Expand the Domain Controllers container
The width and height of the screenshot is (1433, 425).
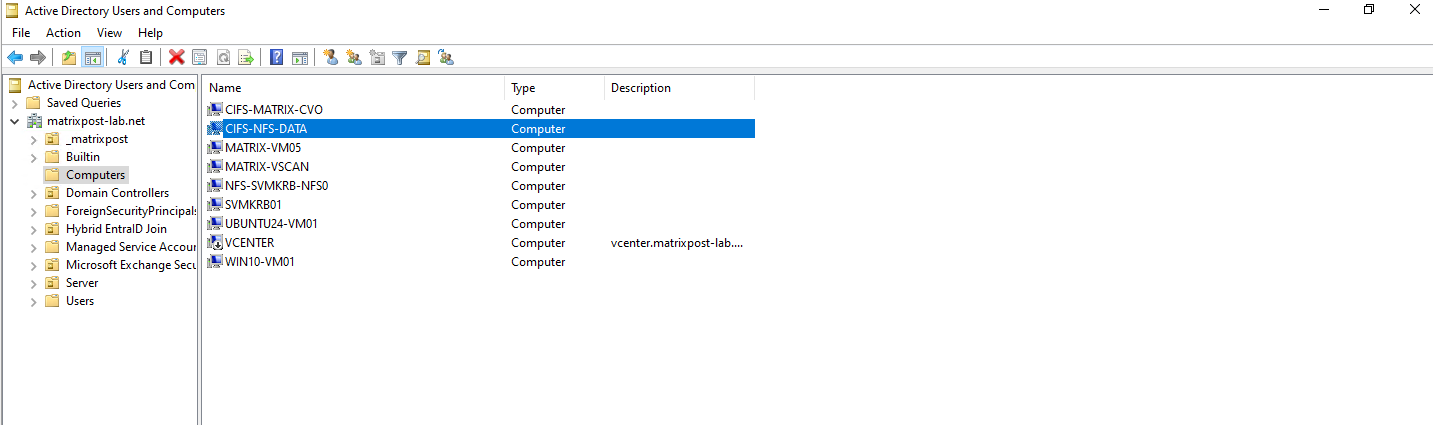[33, 193]
